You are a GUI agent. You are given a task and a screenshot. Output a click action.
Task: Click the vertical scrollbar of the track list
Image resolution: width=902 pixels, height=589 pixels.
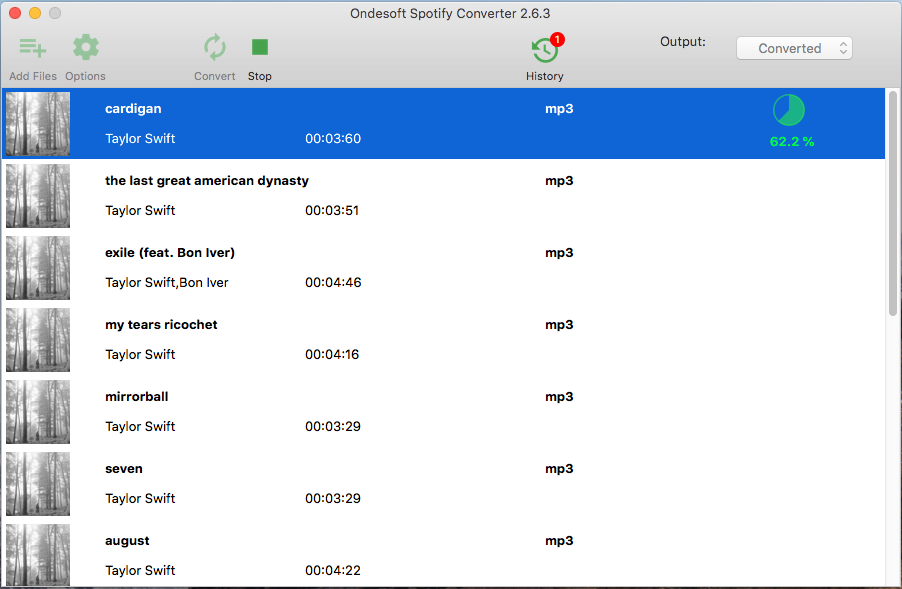click(x=892, y=203)
